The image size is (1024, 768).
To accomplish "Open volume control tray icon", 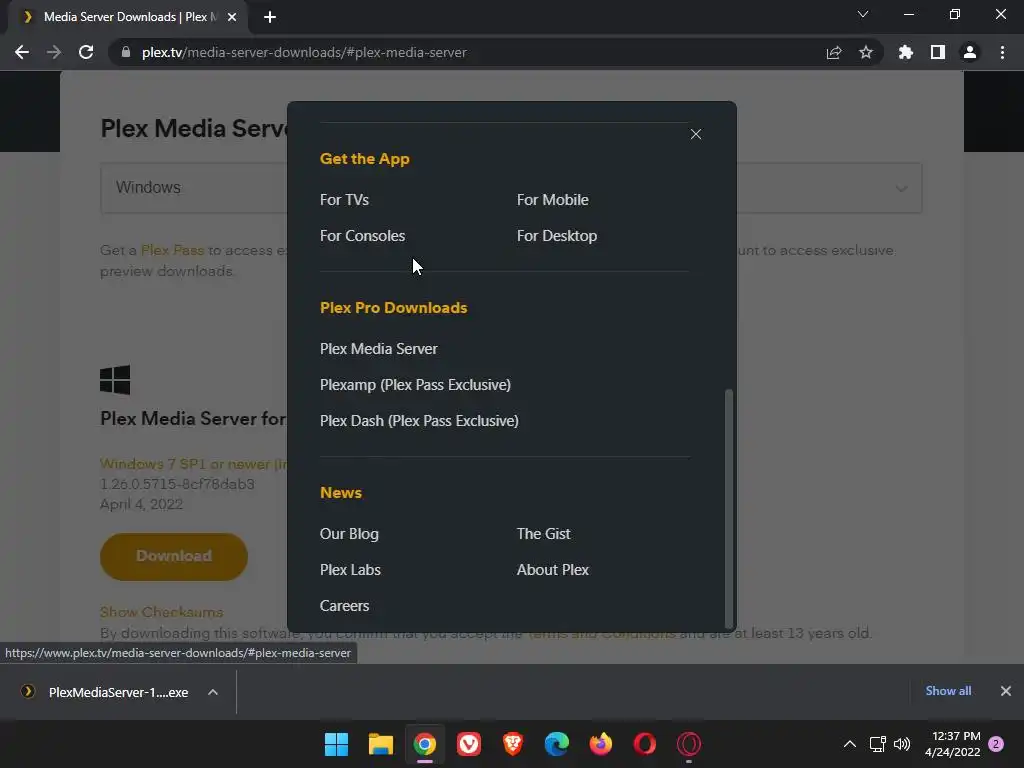I will pyautogui.click(x=902, y=744).
